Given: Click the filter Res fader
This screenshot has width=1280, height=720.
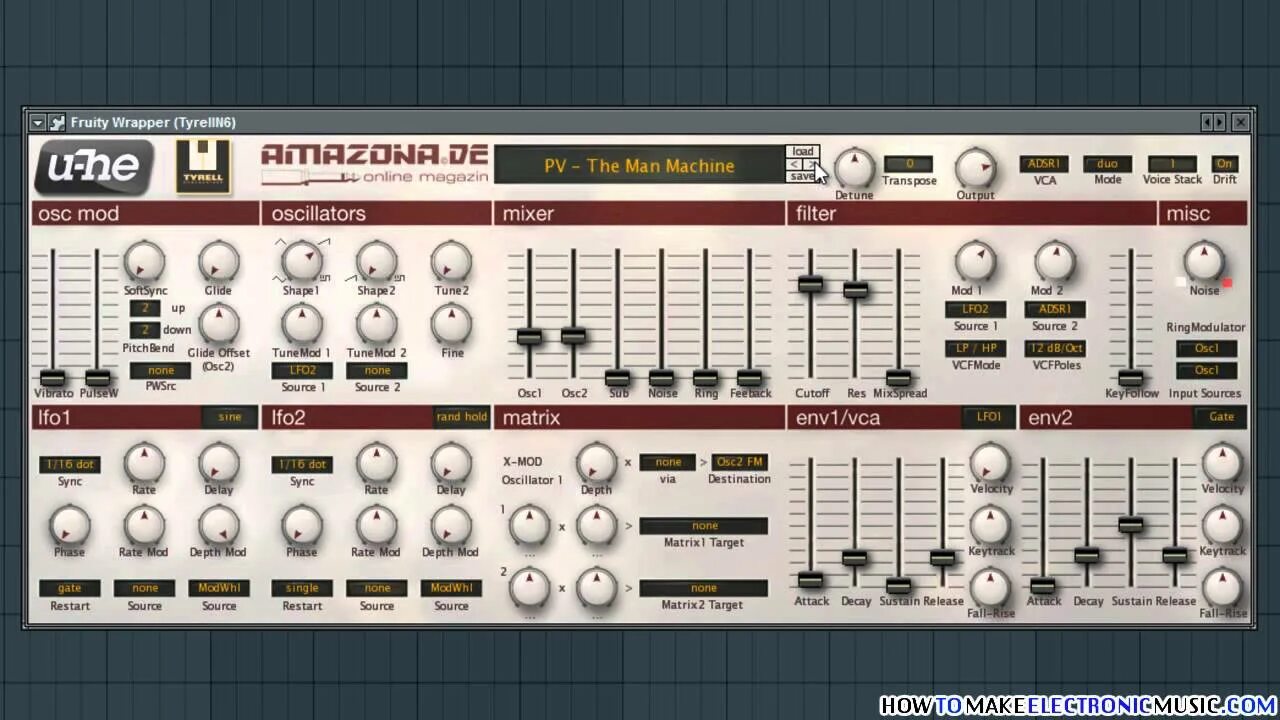Looking at the screenshot, I should (855, 290).
